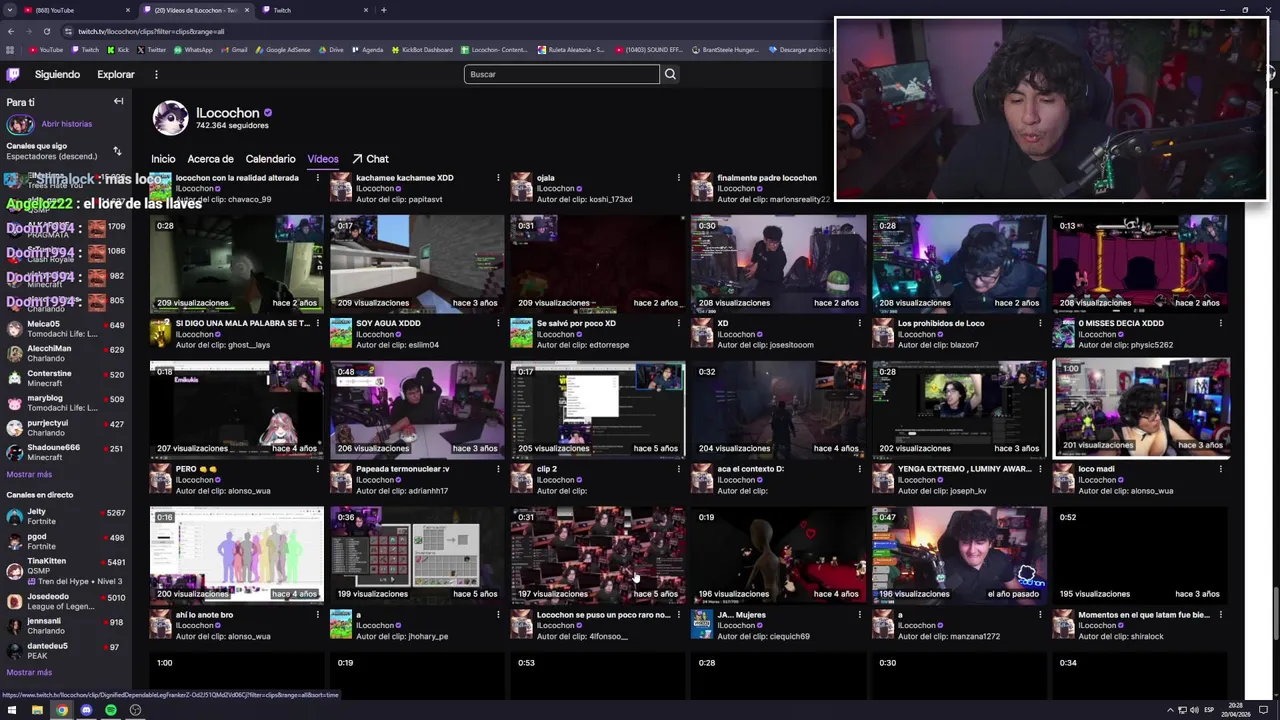The height and width of the screenshot is (720, 1280).
Task: Switch to the Acerca de tab
Action: coord(210,159)
